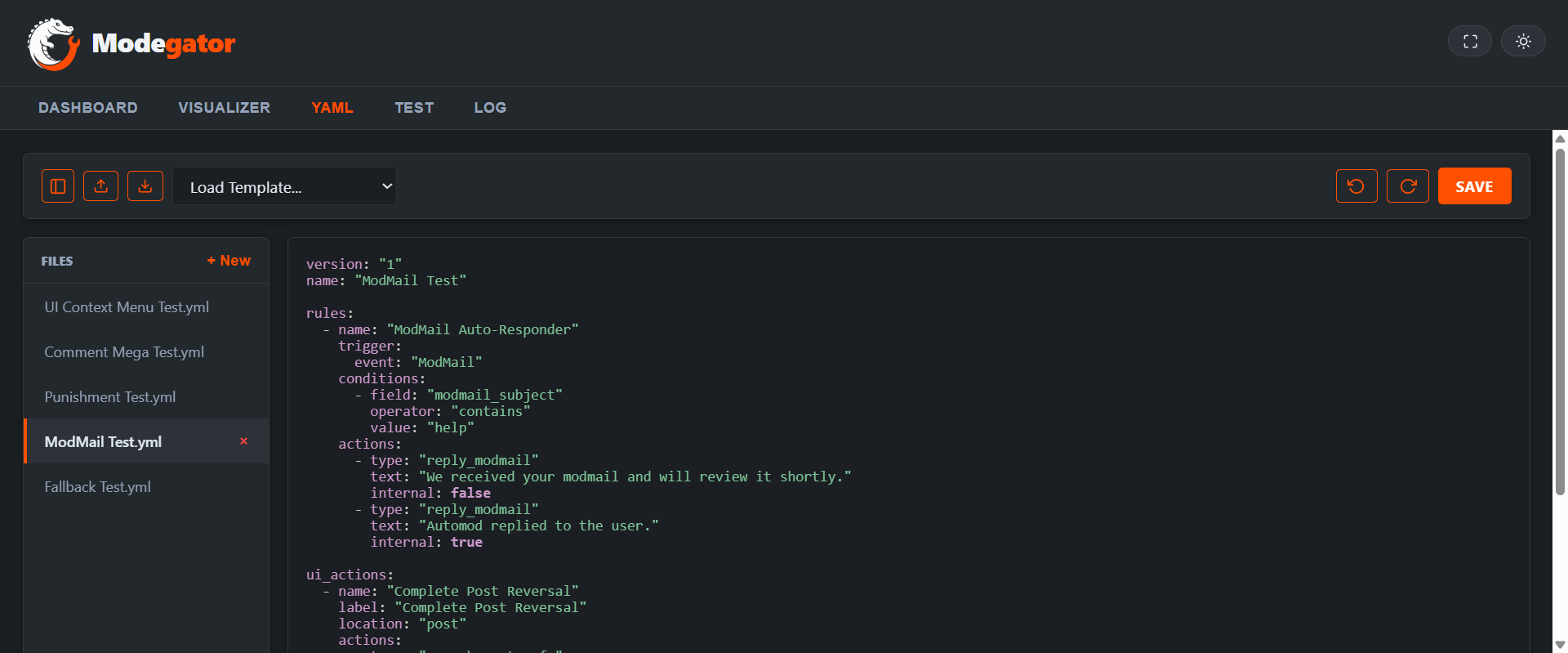Switch light/dark theme with sun icon

1523,42
